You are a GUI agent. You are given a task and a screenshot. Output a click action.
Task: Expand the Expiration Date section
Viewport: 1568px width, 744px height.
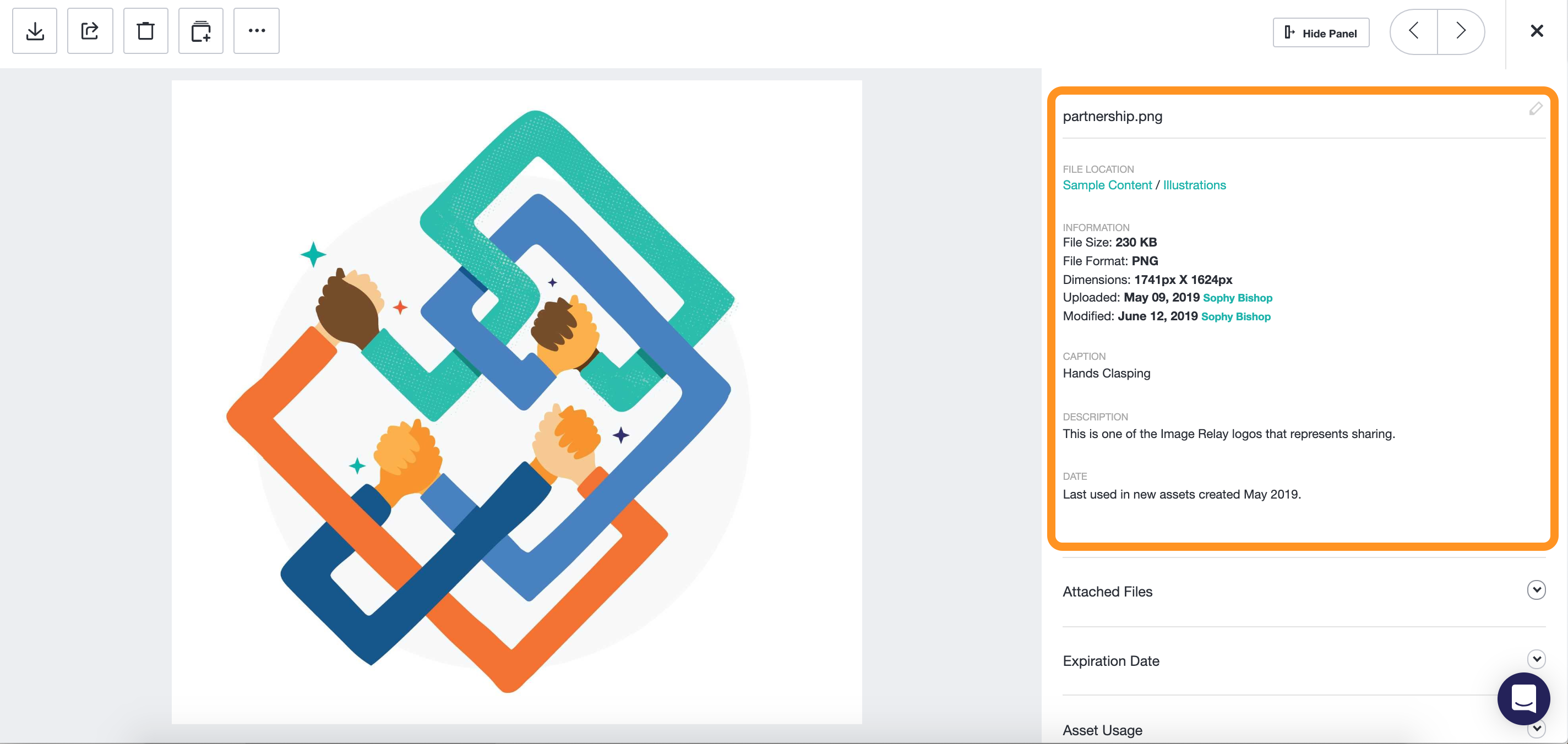pyautogui.click(x=1537, y=659)
